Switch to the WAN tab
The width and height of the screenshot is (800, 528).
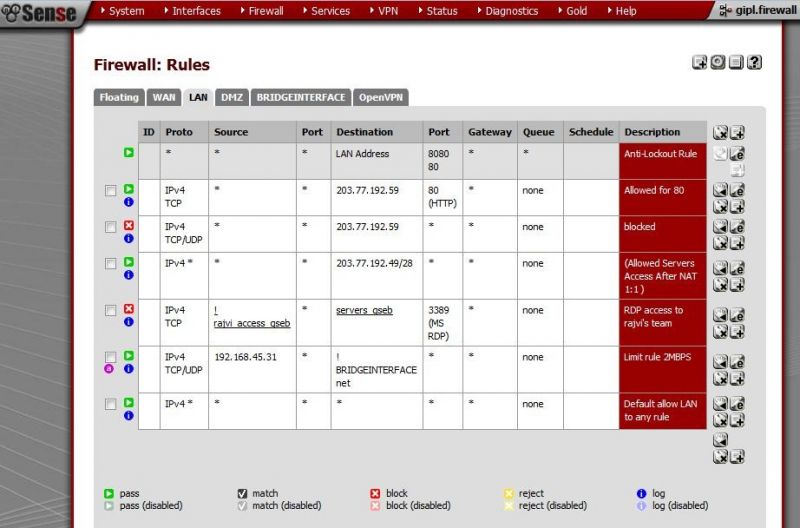164,97
